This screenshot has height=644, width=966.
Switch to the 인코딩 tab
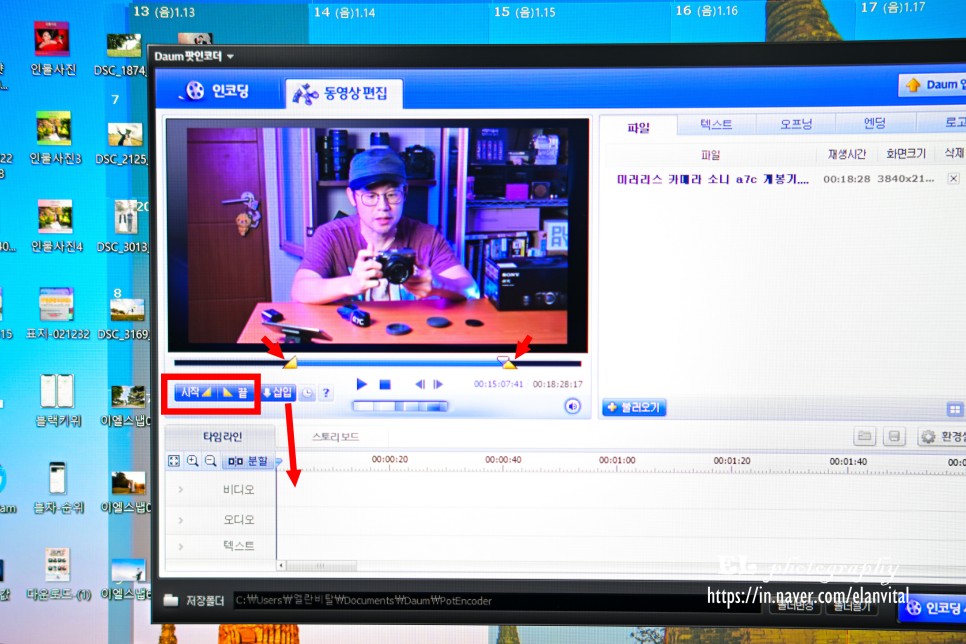click(218, 91)
